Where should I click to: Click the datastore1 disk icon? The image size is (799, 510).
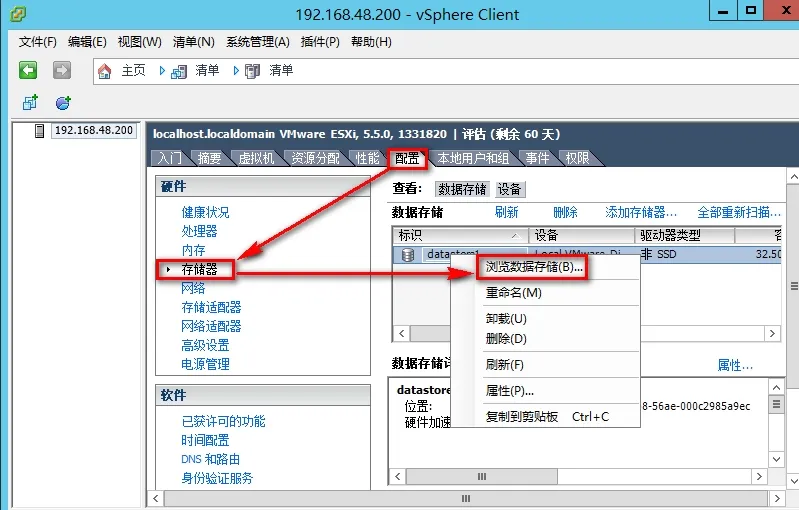click(x=408, y=254)
